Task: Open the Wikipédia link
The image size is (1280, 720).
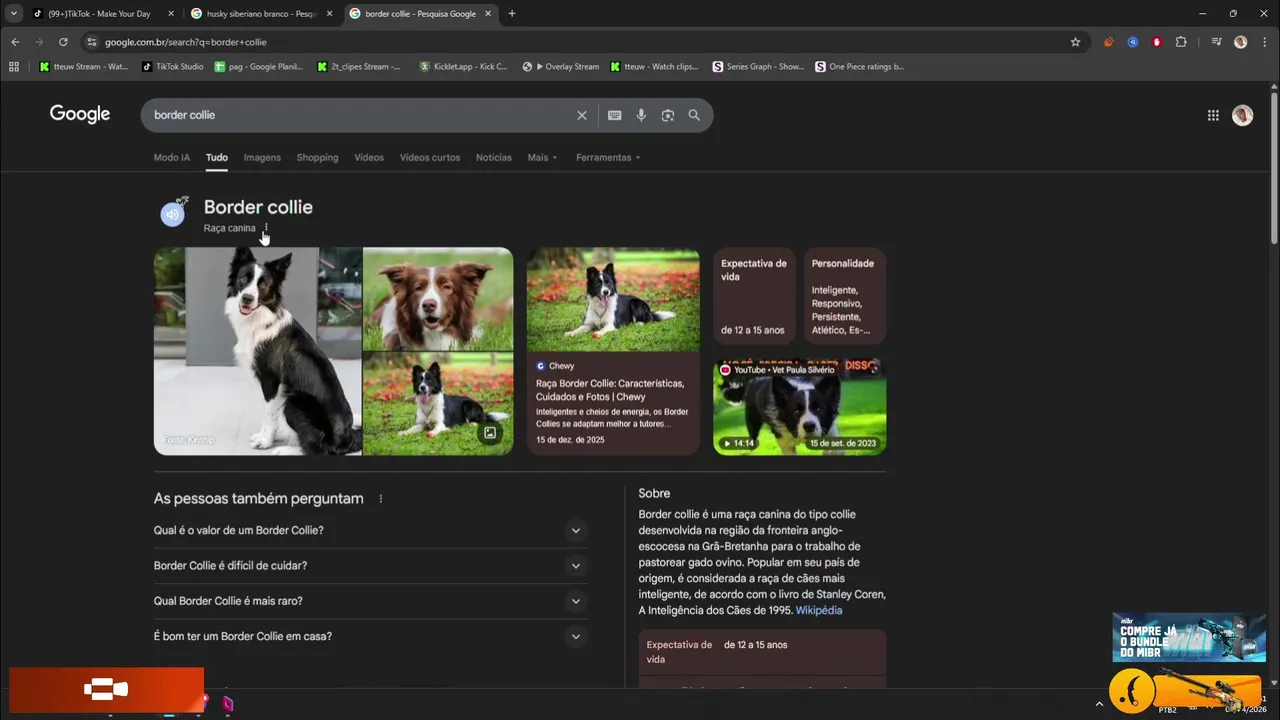Action: click(819, 611)
